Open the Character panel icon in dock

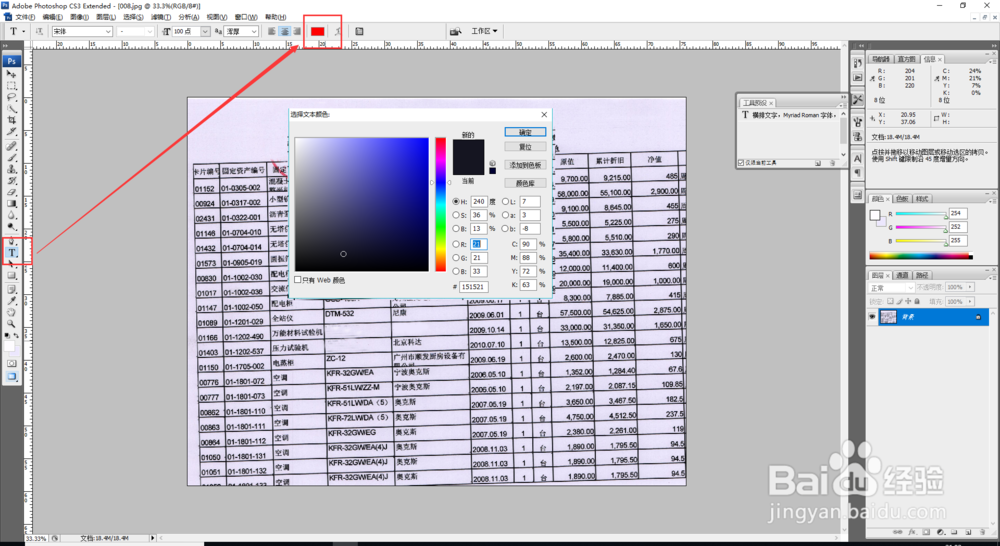(x=858, y=158)
